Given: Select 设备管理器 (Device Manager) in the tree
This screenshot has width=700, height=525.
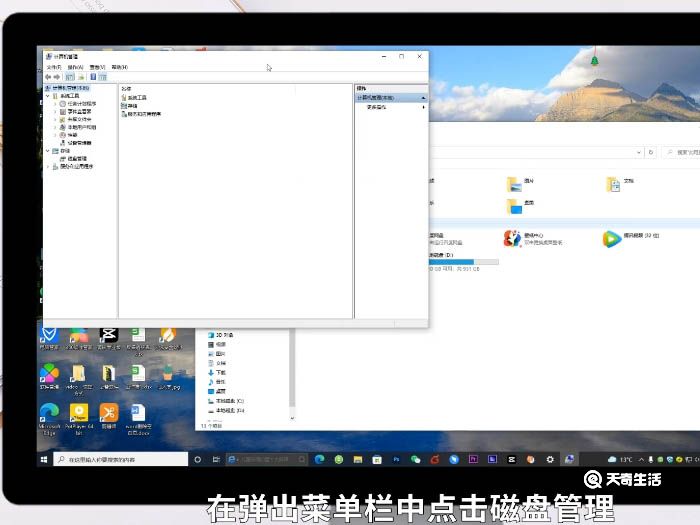Looking at the screenshot, I should coord(77,142).
